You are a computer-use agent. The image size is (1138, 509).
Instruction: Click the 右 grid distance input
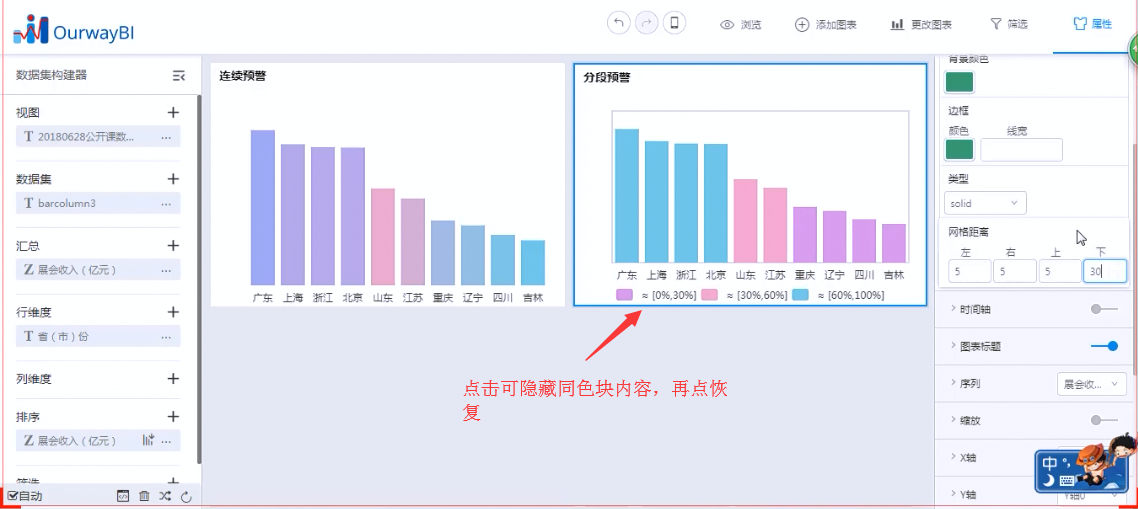pos(1015,272)
